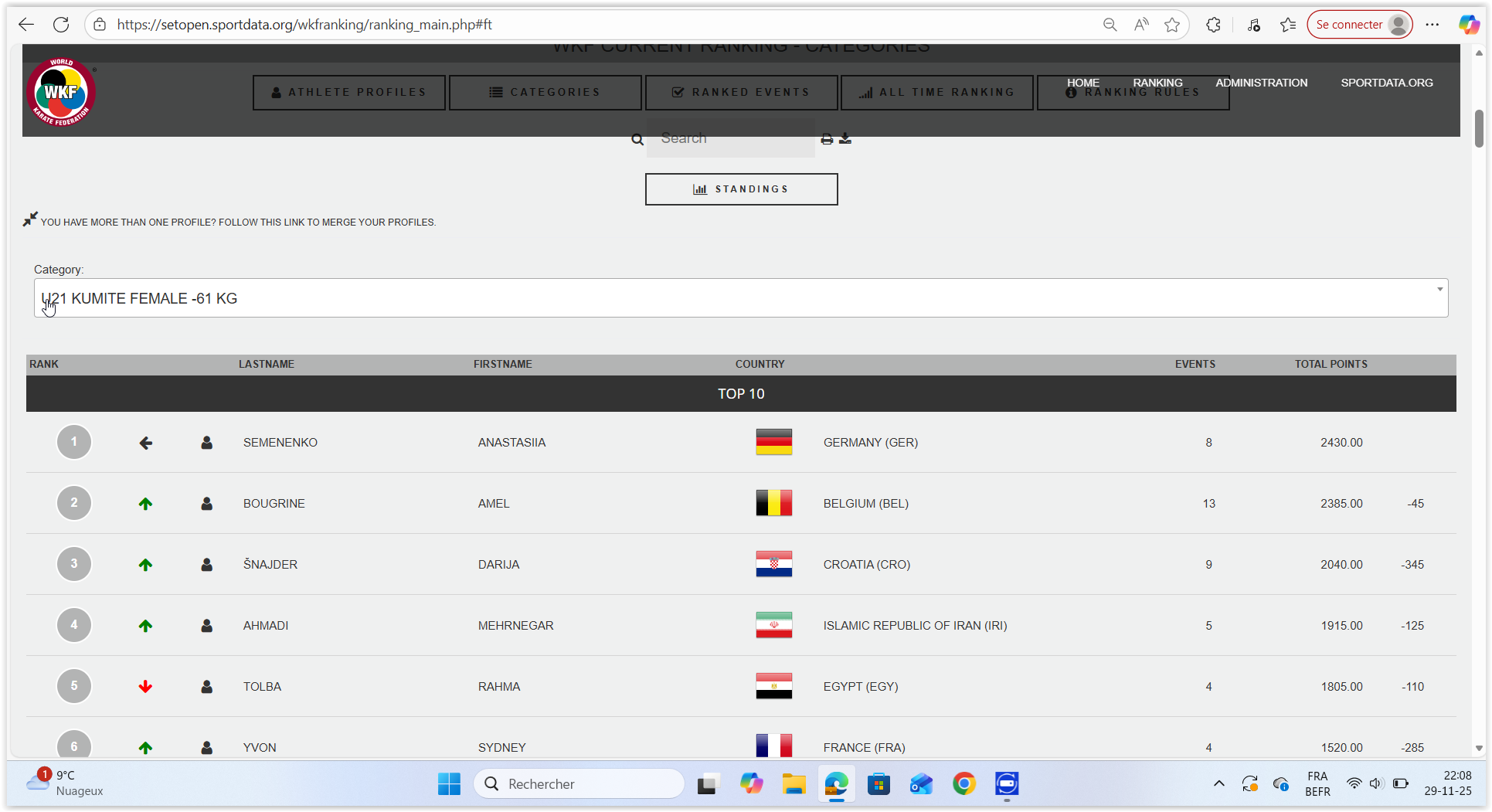This screenshot has height=812, width=1492.
Task: Click the magnifier search icon
Action: [x=637, y=139]
